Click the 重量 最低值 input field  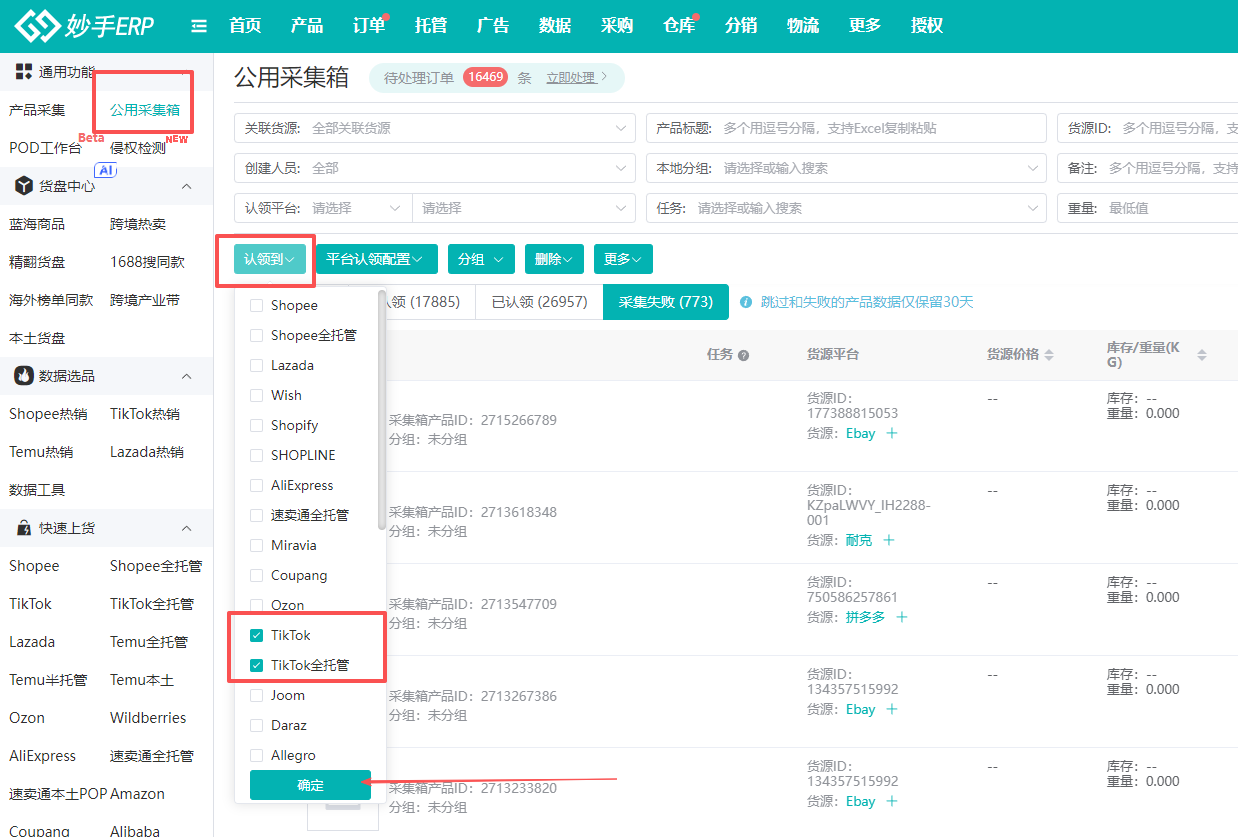[1147, 208]
